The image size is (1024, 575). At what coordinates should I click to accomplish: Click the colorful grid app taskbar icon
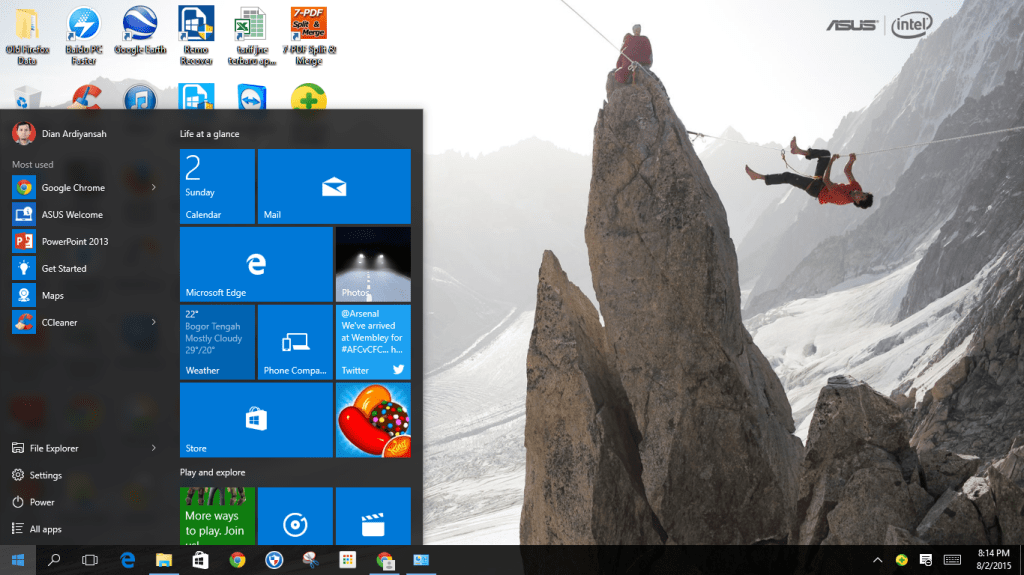(x=347, y=560)
